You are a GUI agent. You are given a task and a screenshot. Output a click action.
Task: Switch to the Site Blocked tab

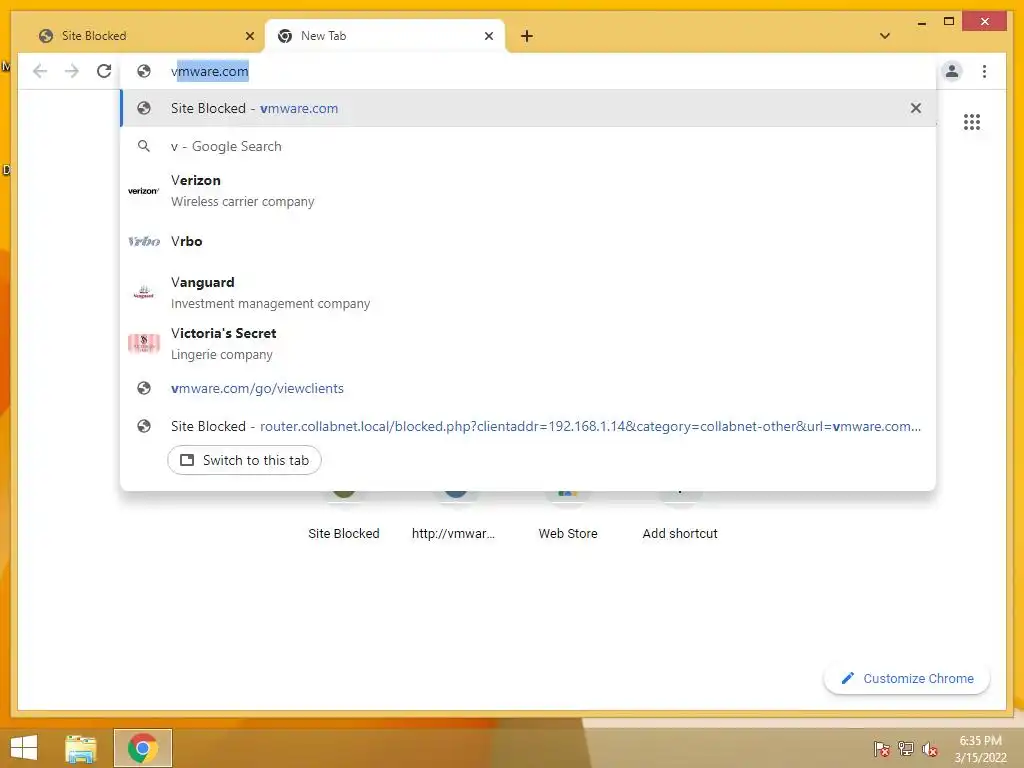pyautogui.click(x=145, y=36)
